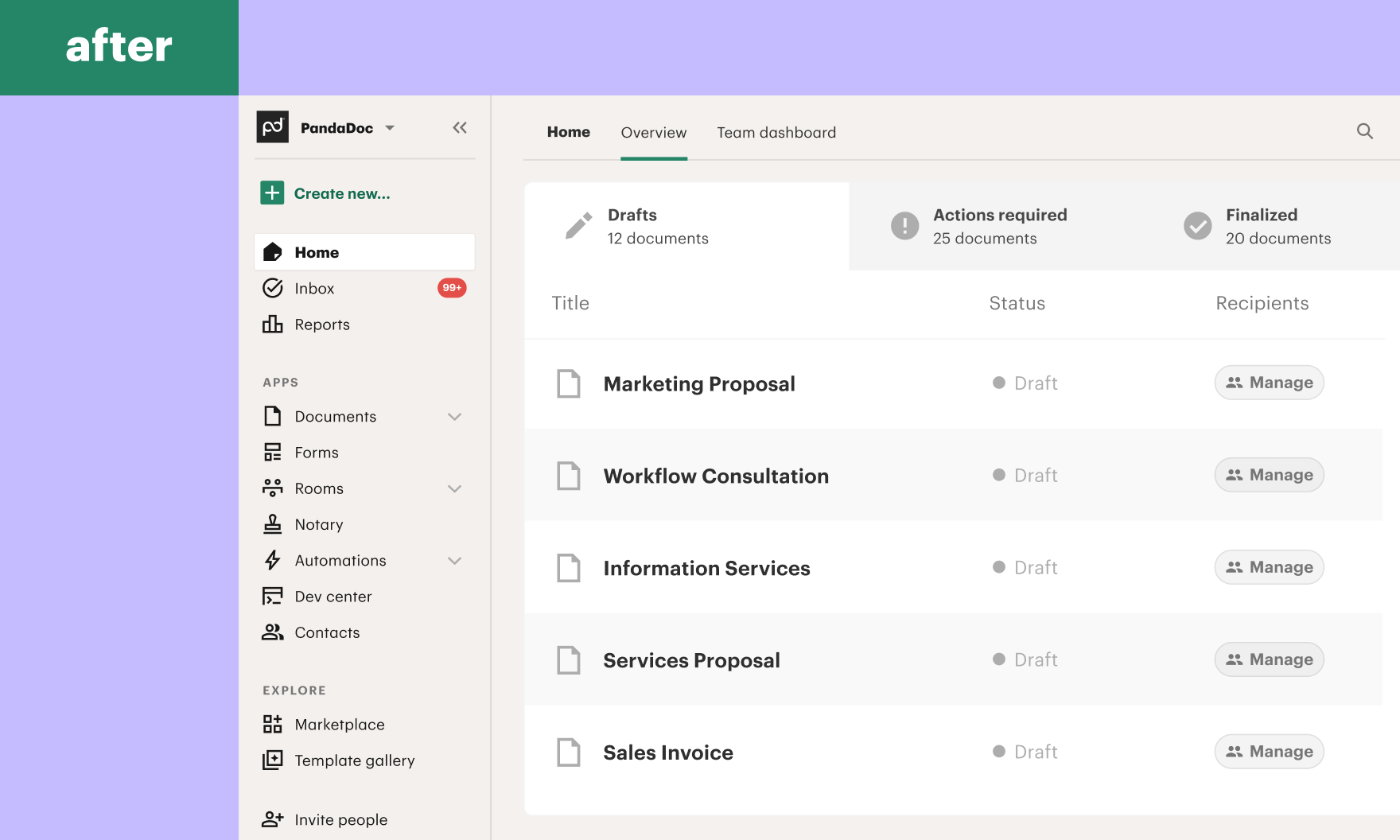Viewport: 1400px width, 840px height.
Task: Click the green plus Create new icon
Action: 272,193
